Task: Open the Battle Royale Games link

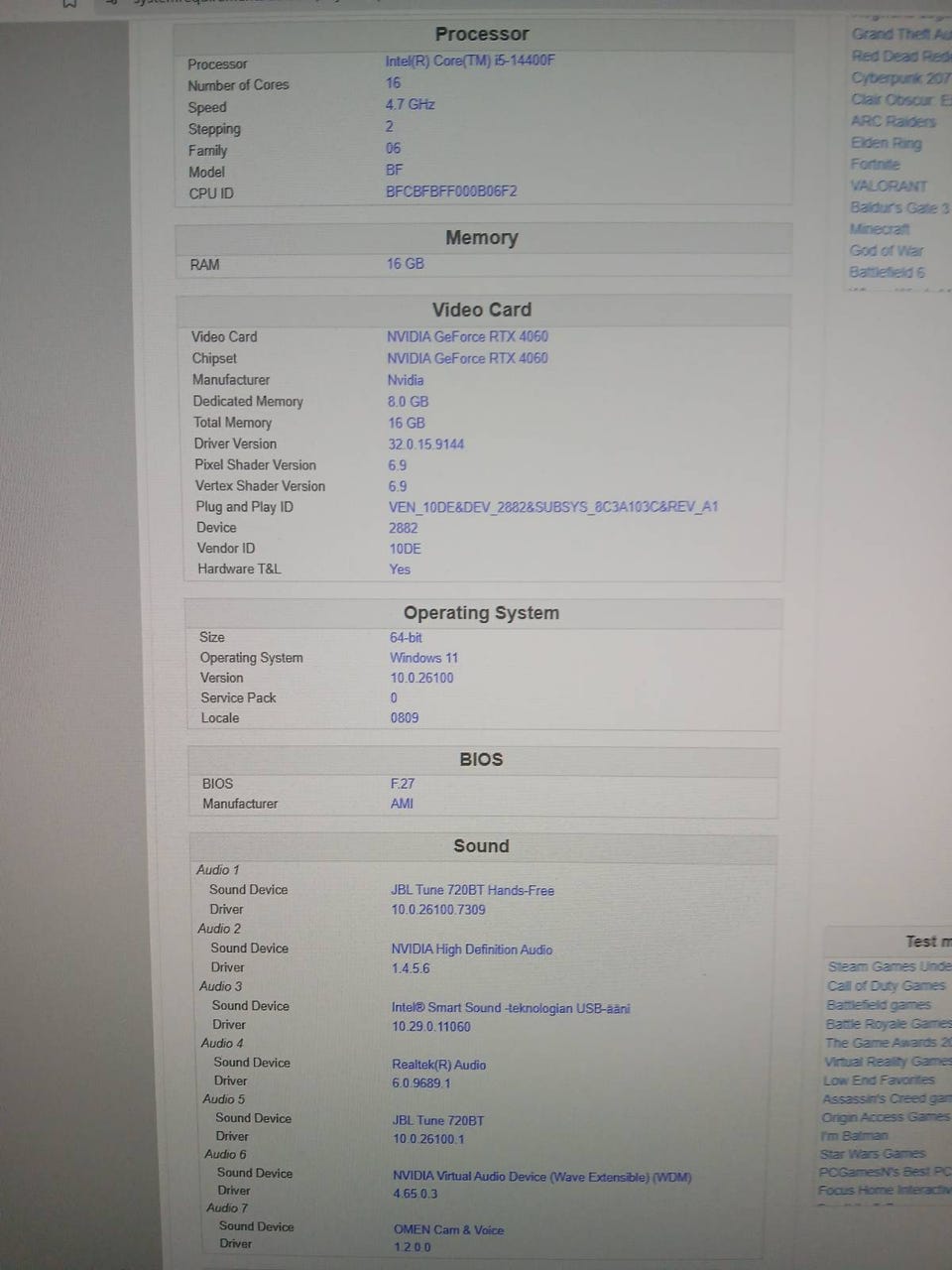Action: (x=888, y=1023)
